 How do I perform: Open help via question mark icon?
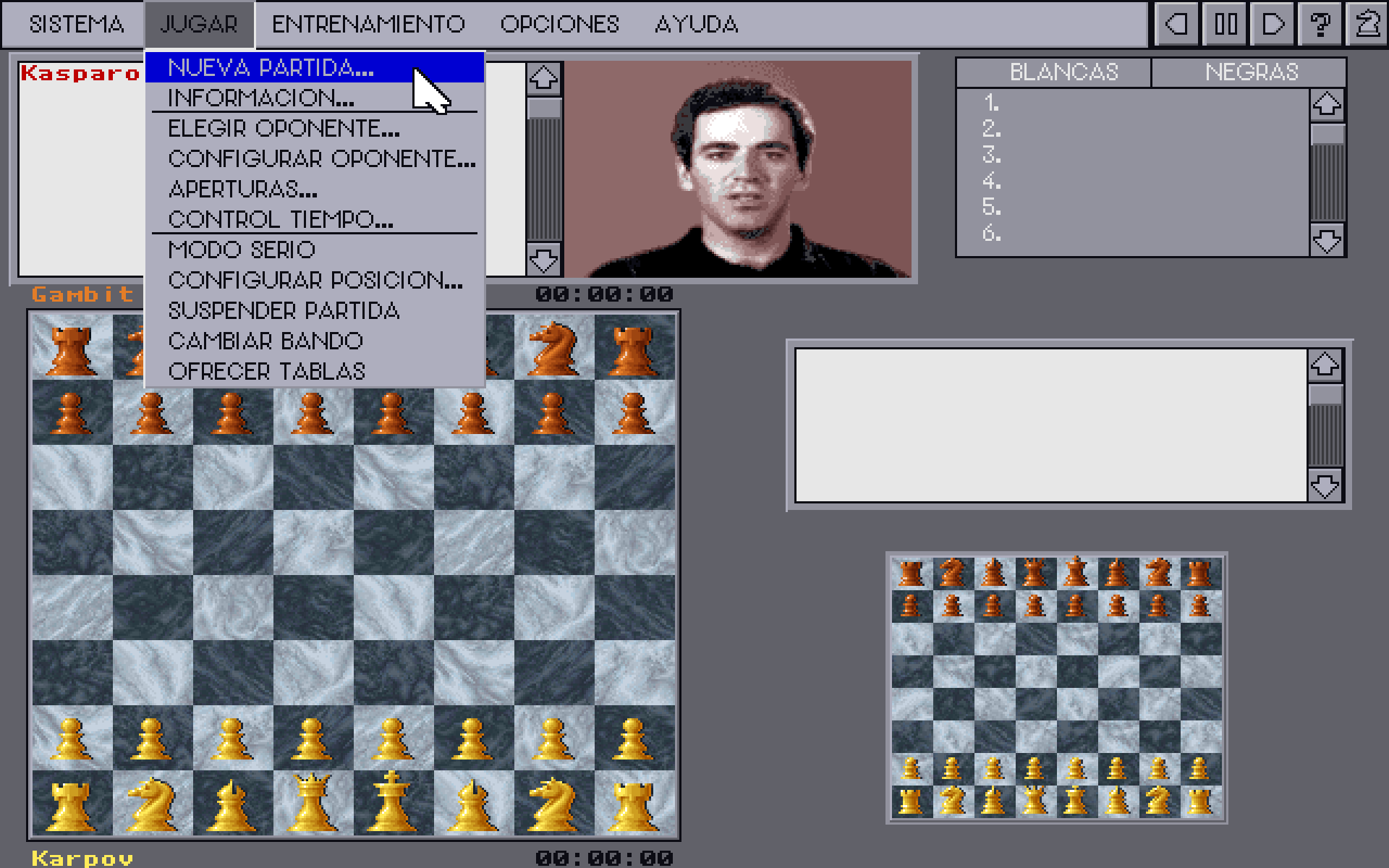coord(1320,24)
